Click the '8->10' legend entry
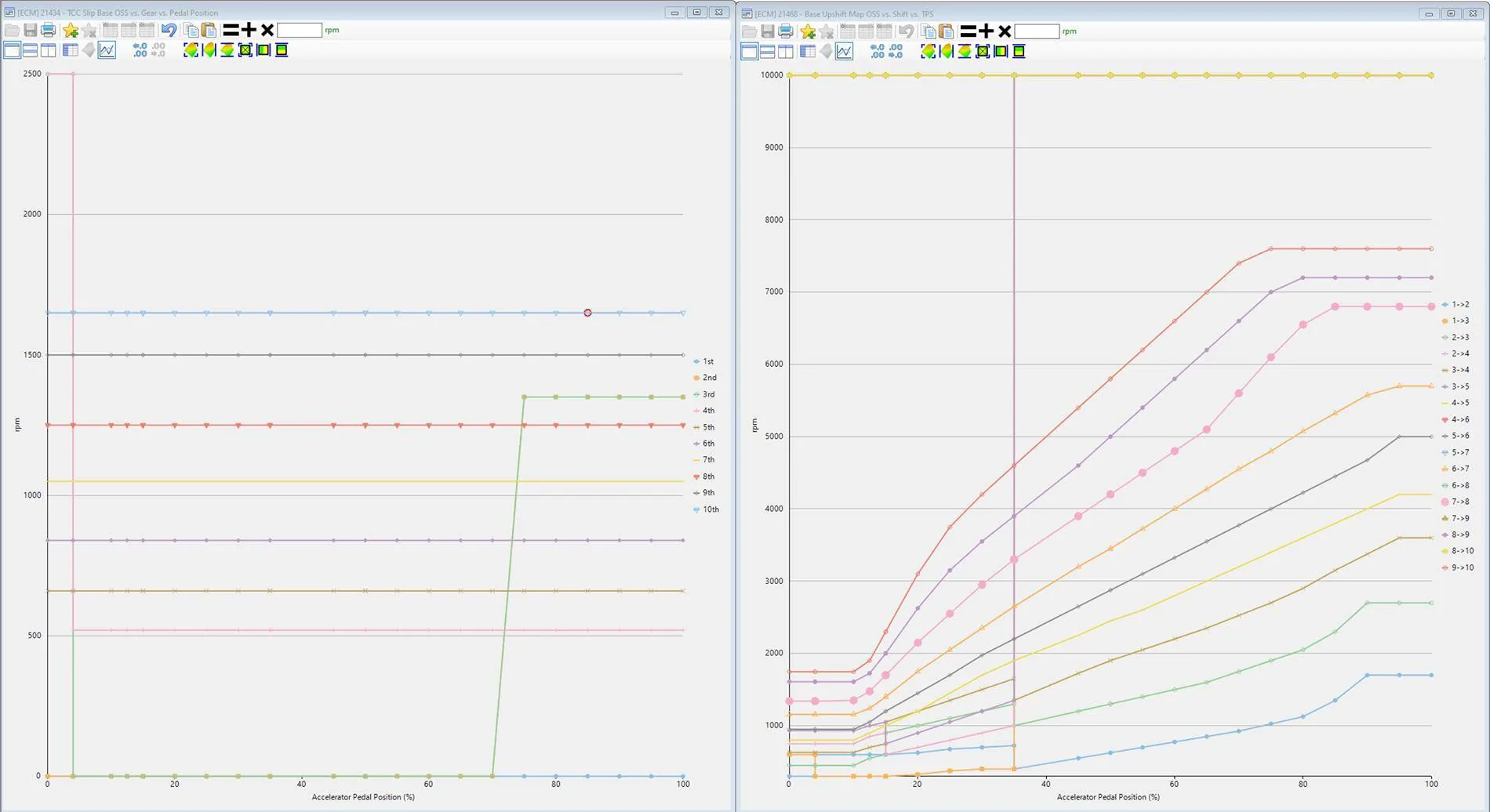Image resolution: width=1490 pixels, height=812 pixels. pos(1458,551)
